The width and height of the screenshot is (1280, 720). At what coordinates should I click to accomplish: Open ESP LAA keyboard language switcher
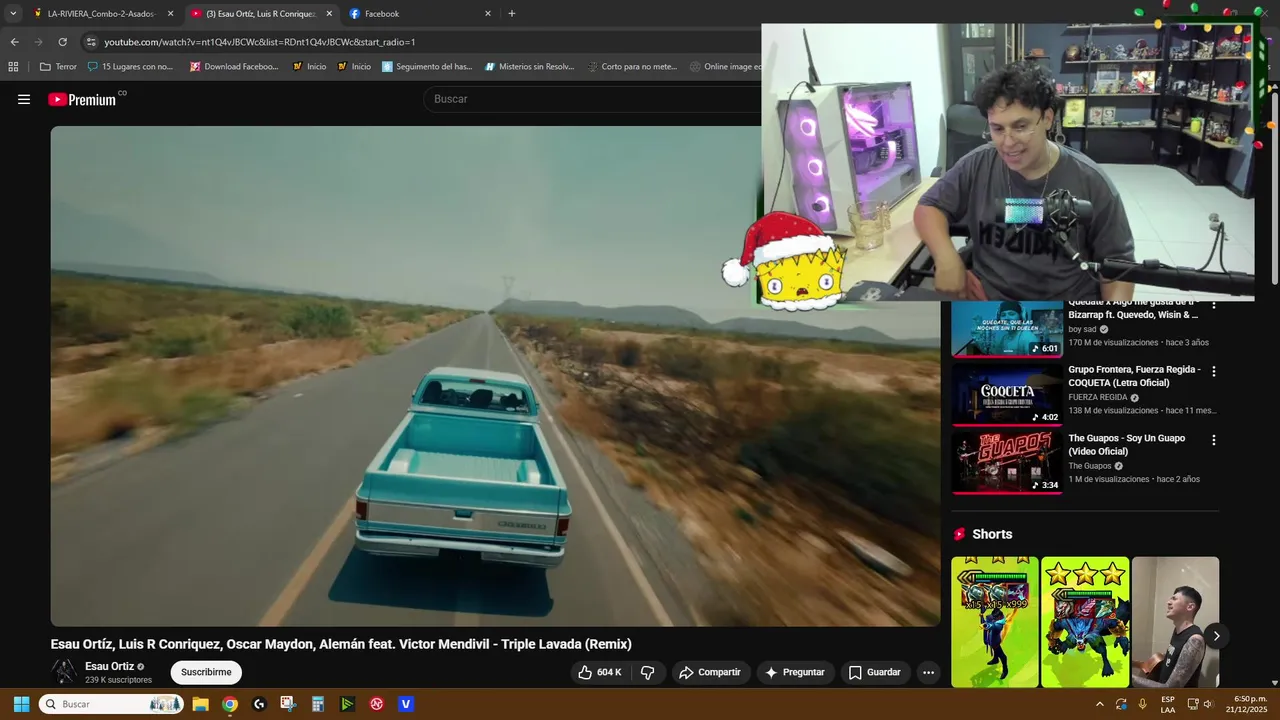pos(1168,704)
